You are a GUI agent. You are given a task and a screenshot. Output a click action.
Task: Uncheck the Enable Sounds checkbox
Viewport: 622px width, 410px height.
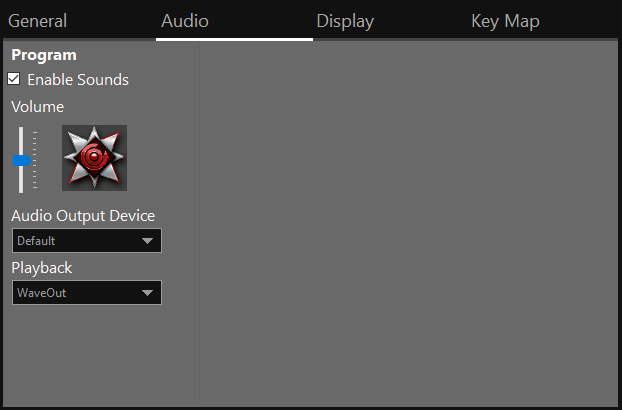[x=14, y=79]
